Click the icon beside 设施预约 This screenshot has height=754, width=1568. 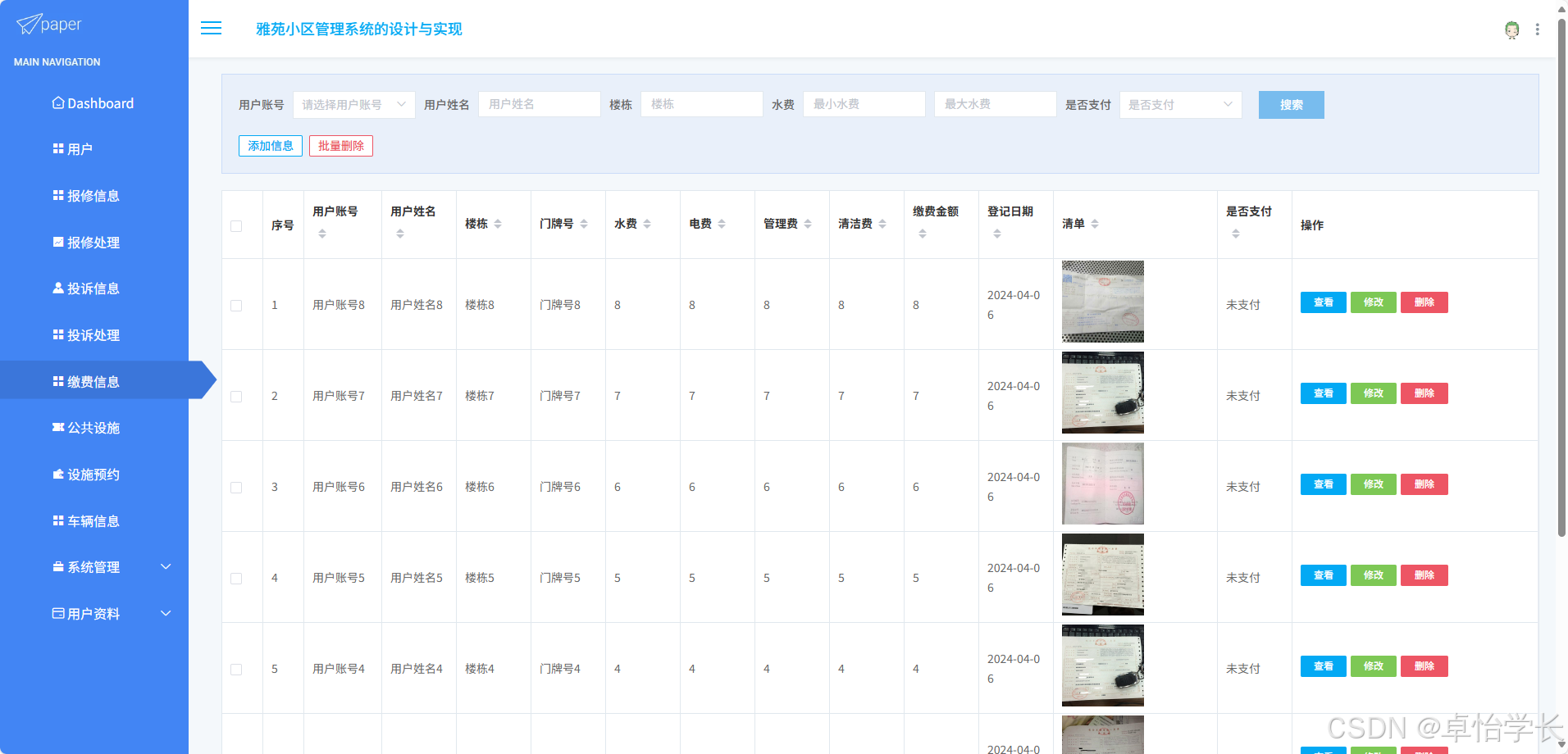click(58, 475)
